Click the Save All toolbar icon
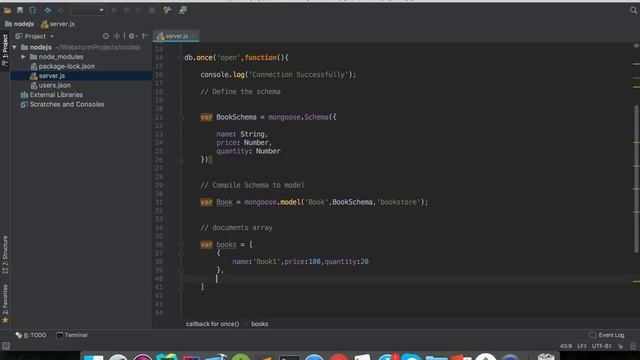This screenshot has height=360, width=640. 20,10
